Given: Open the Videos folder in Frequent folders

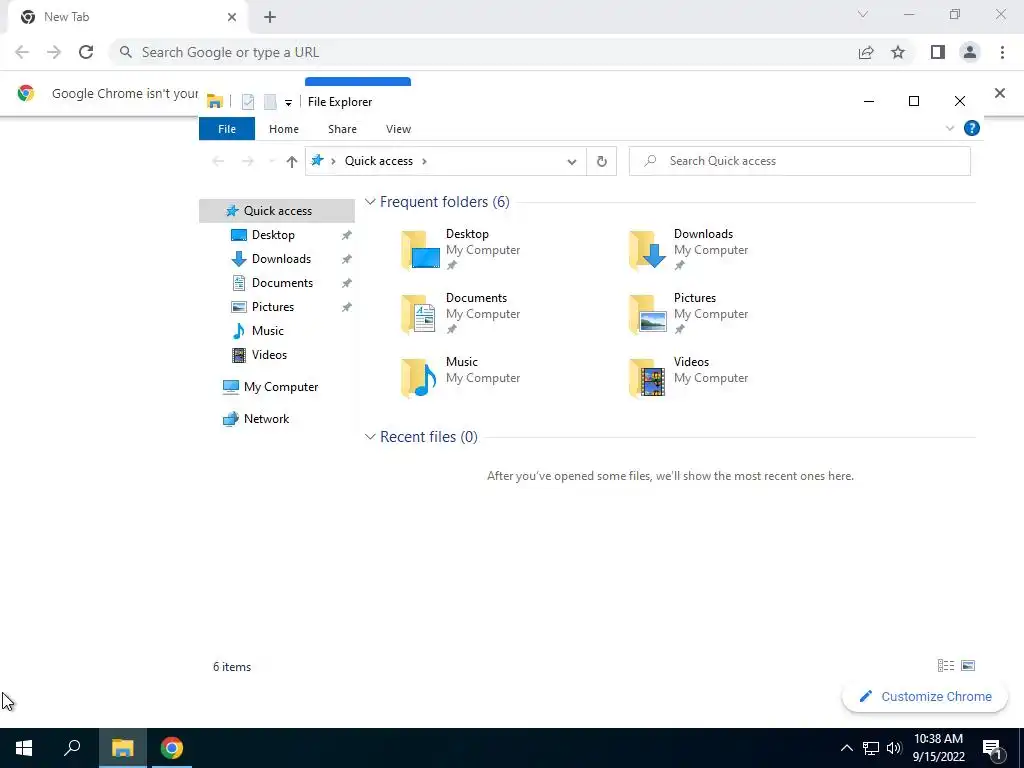Looking at the screenshot, I should coord(688,377).
